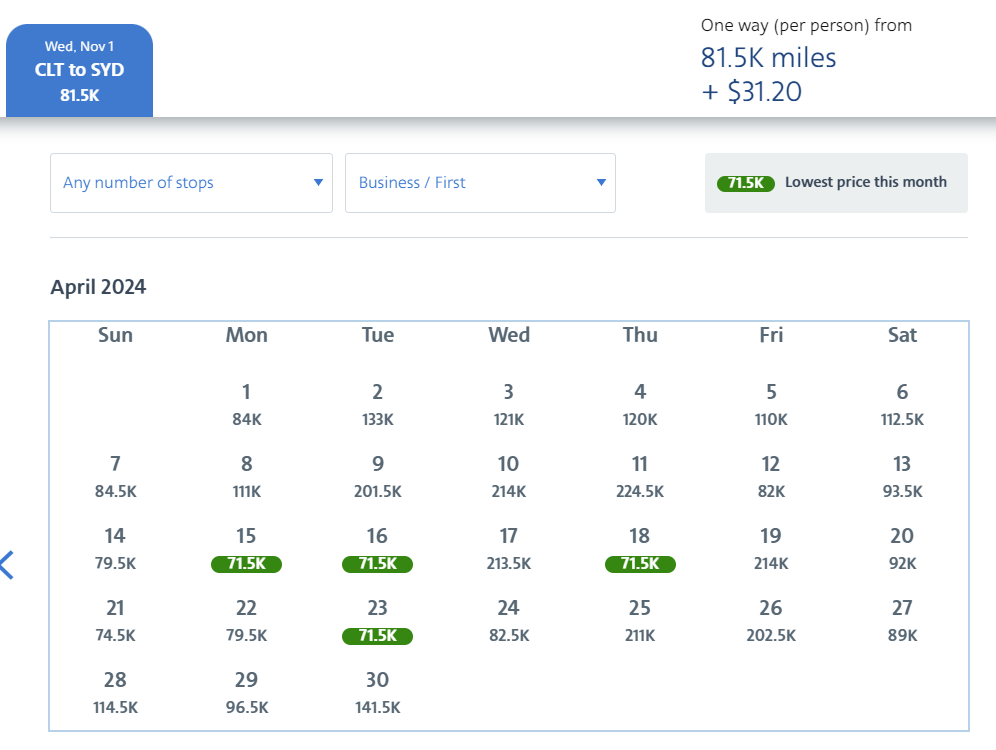
Task: Pick April 27 at 89K miles
Action: (x=902, y=621)
